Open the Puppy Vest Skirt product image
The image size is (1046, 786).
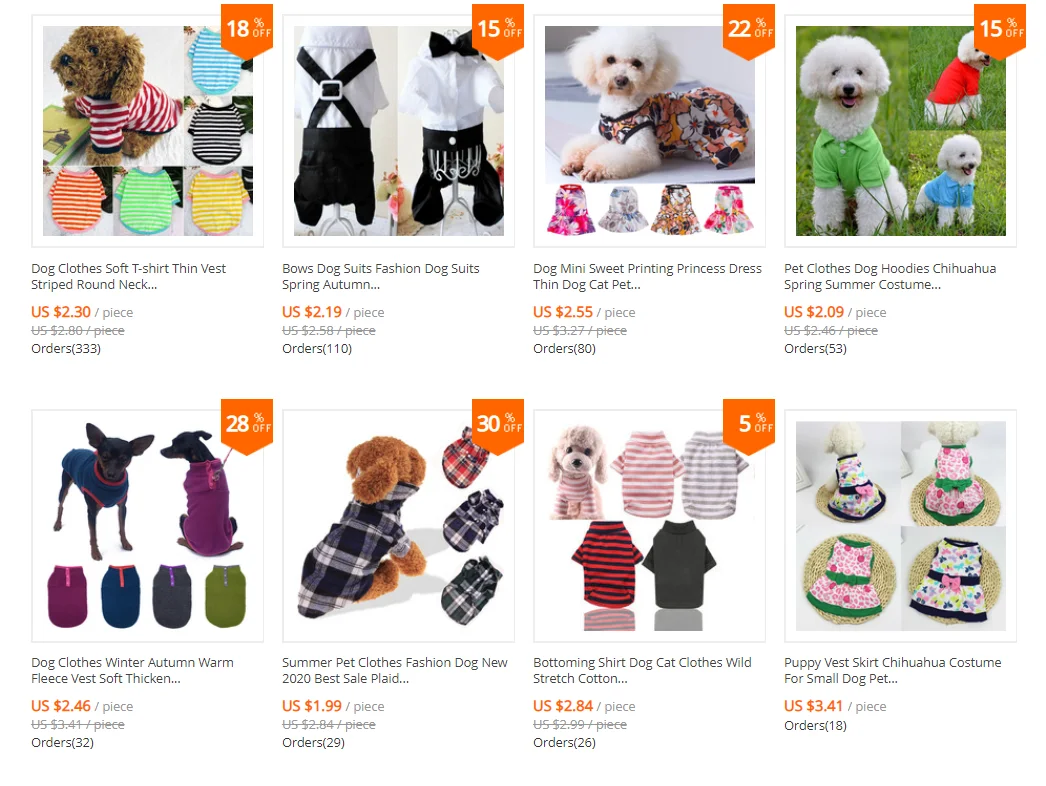[x=901, y=526]
